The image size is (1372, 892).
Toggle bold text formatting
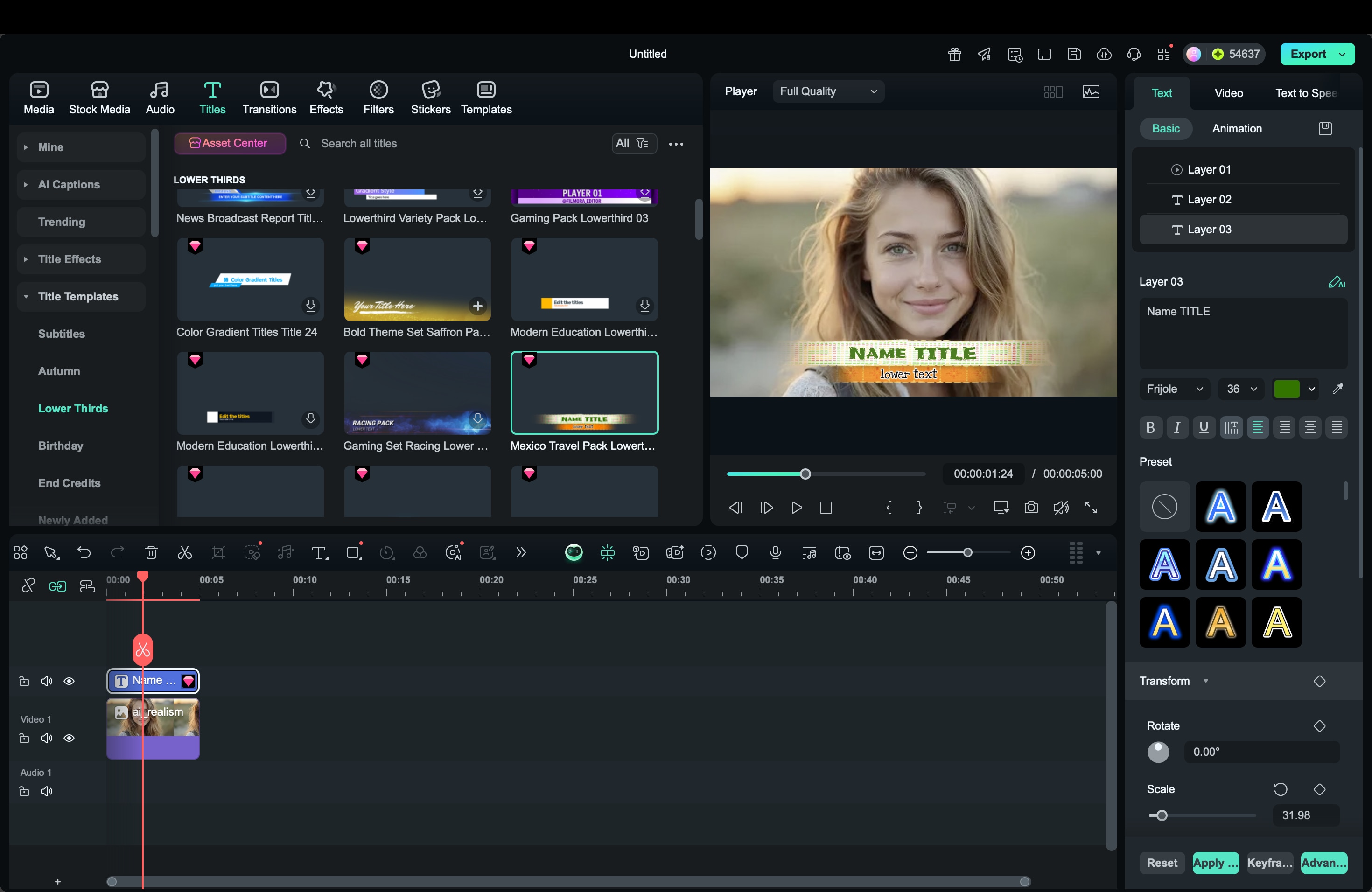point(1150,427)
